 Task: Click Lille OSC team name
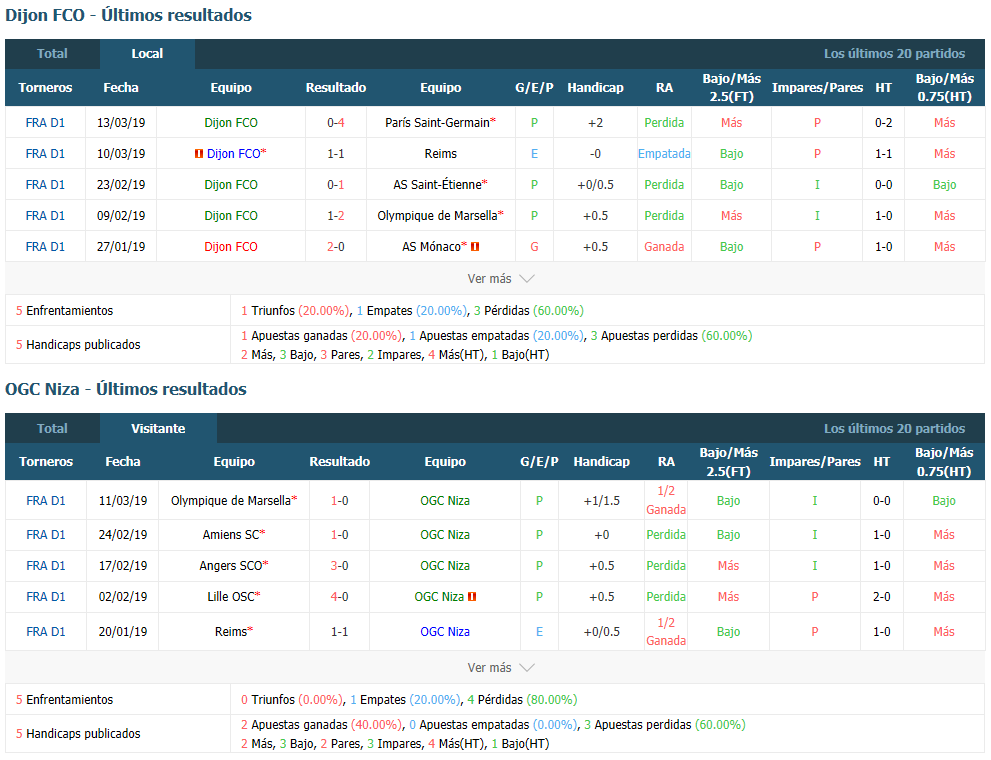point(231,596)
